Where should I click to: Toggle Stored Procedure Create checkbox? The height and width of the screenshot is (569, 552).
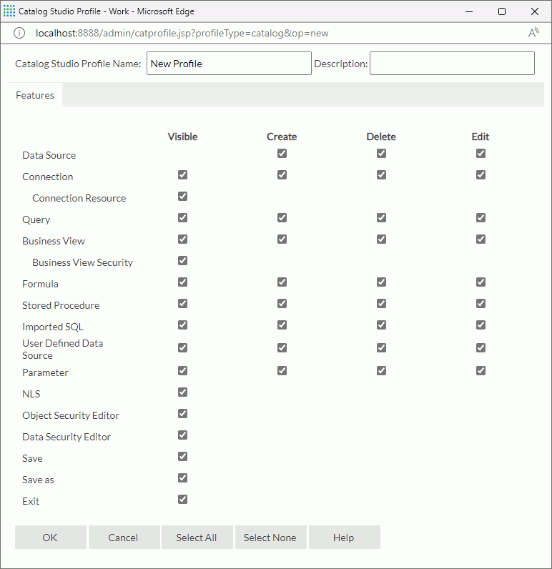pos(282,303)
